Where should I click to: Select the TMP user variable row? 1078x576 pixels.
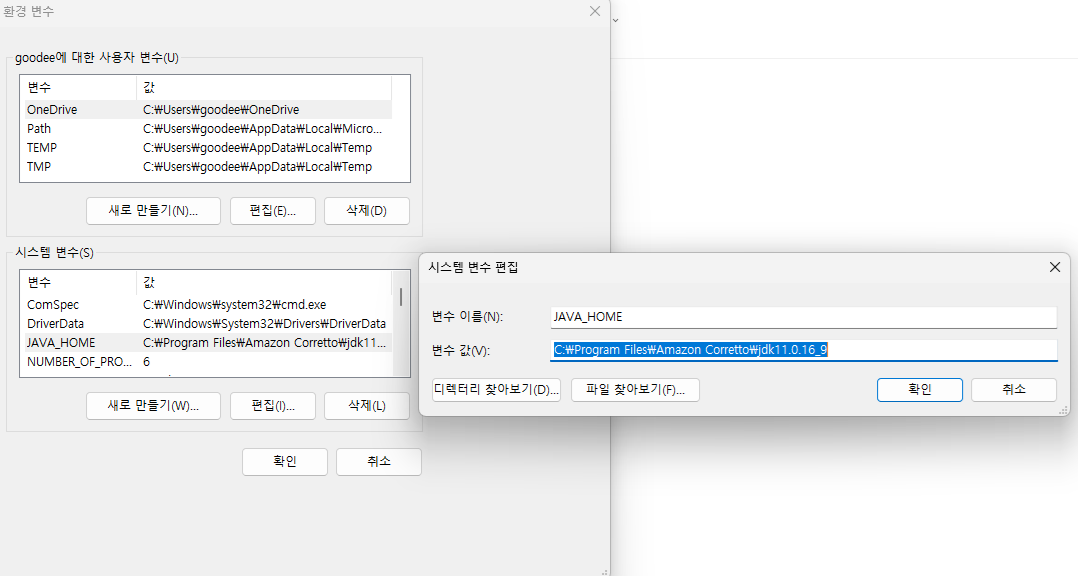click(208, 167)
